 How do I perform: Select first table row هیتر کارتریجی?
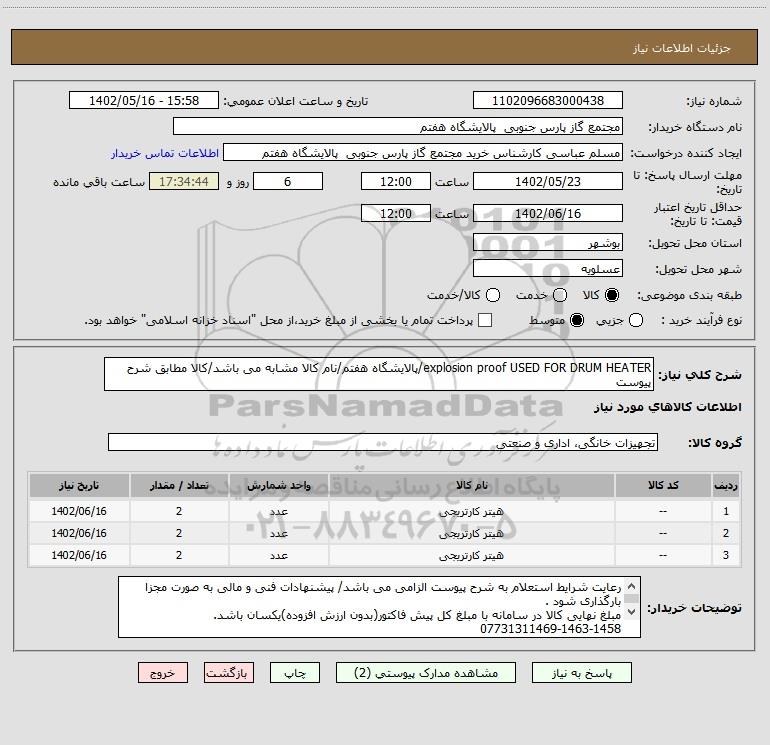point(385,511)
